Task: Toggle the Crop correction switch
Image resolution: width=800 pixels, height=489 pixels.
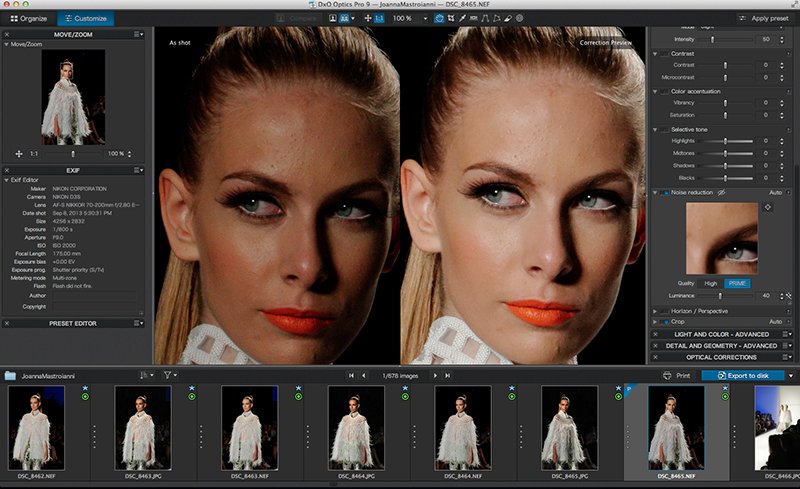Action: [664, 322]
